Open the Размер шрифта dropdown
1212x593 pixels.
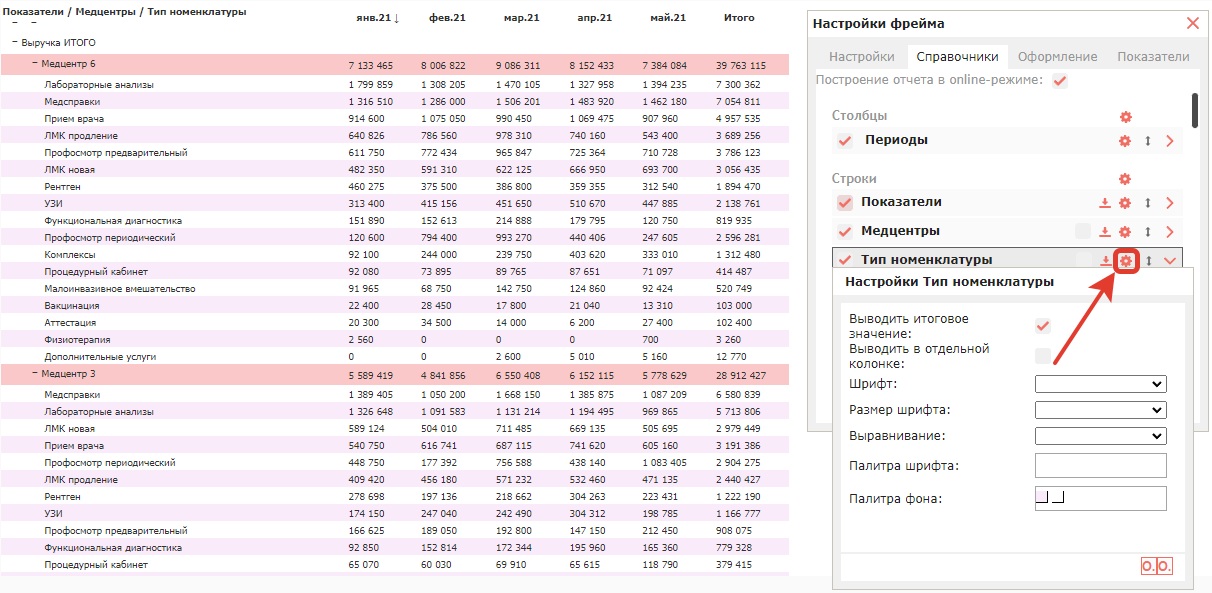tap(1101, 410)
